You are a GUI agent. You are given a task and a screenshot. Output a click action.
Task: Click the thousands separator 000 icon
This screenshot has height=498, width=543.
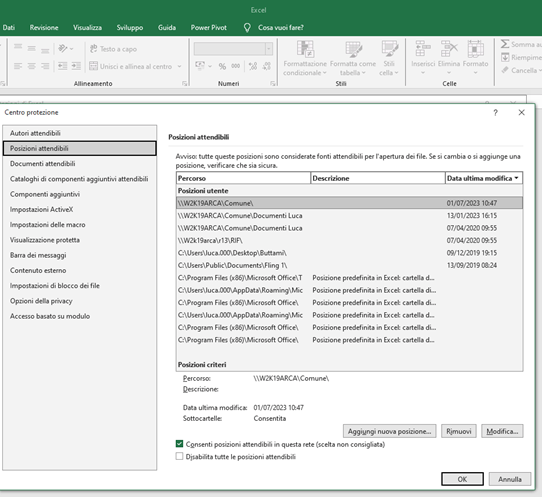pos(235,66)
